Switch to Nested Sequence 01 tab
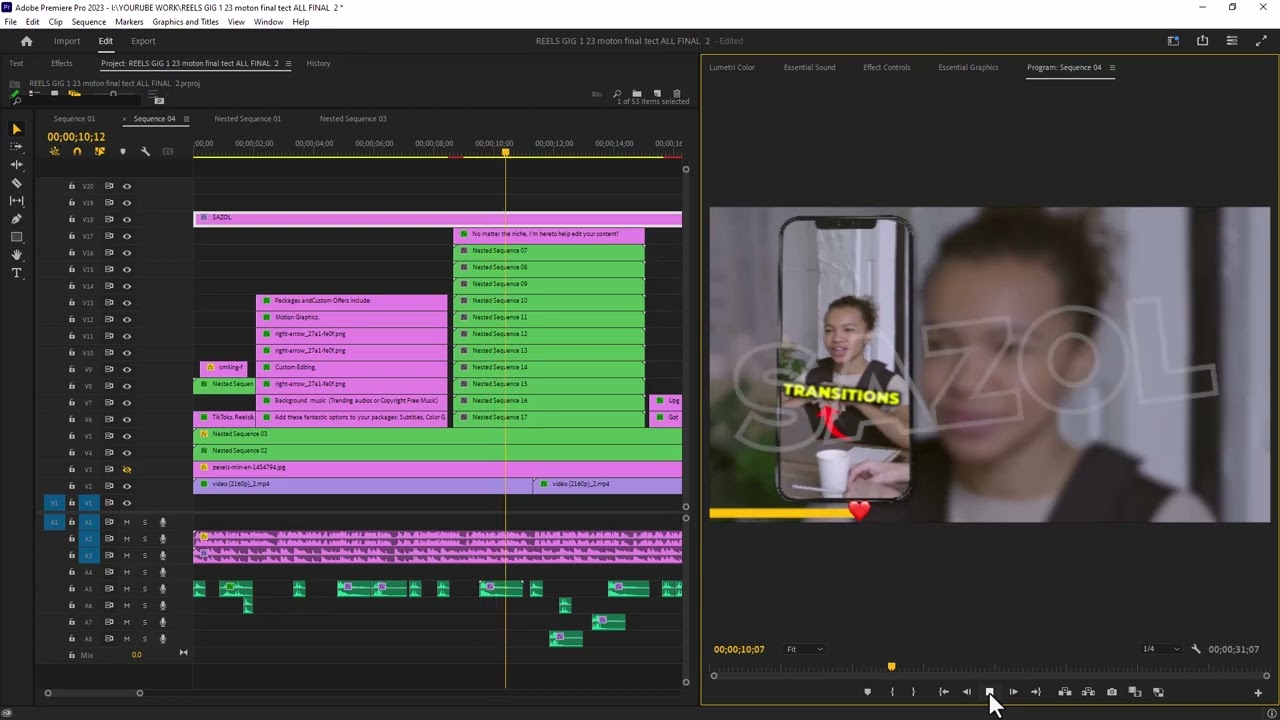The height and width of the screenshot is (720, 1280). point(247,118)
